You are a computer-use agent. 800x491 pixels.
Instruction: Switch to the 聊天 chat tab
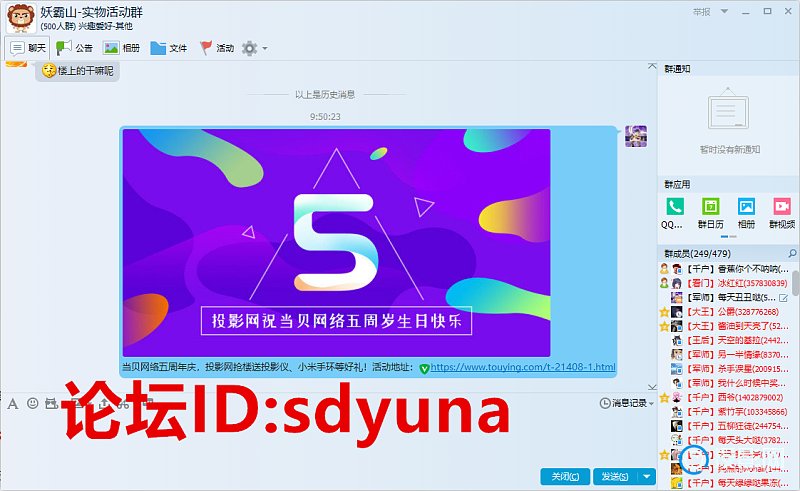[x=28, y=48]
